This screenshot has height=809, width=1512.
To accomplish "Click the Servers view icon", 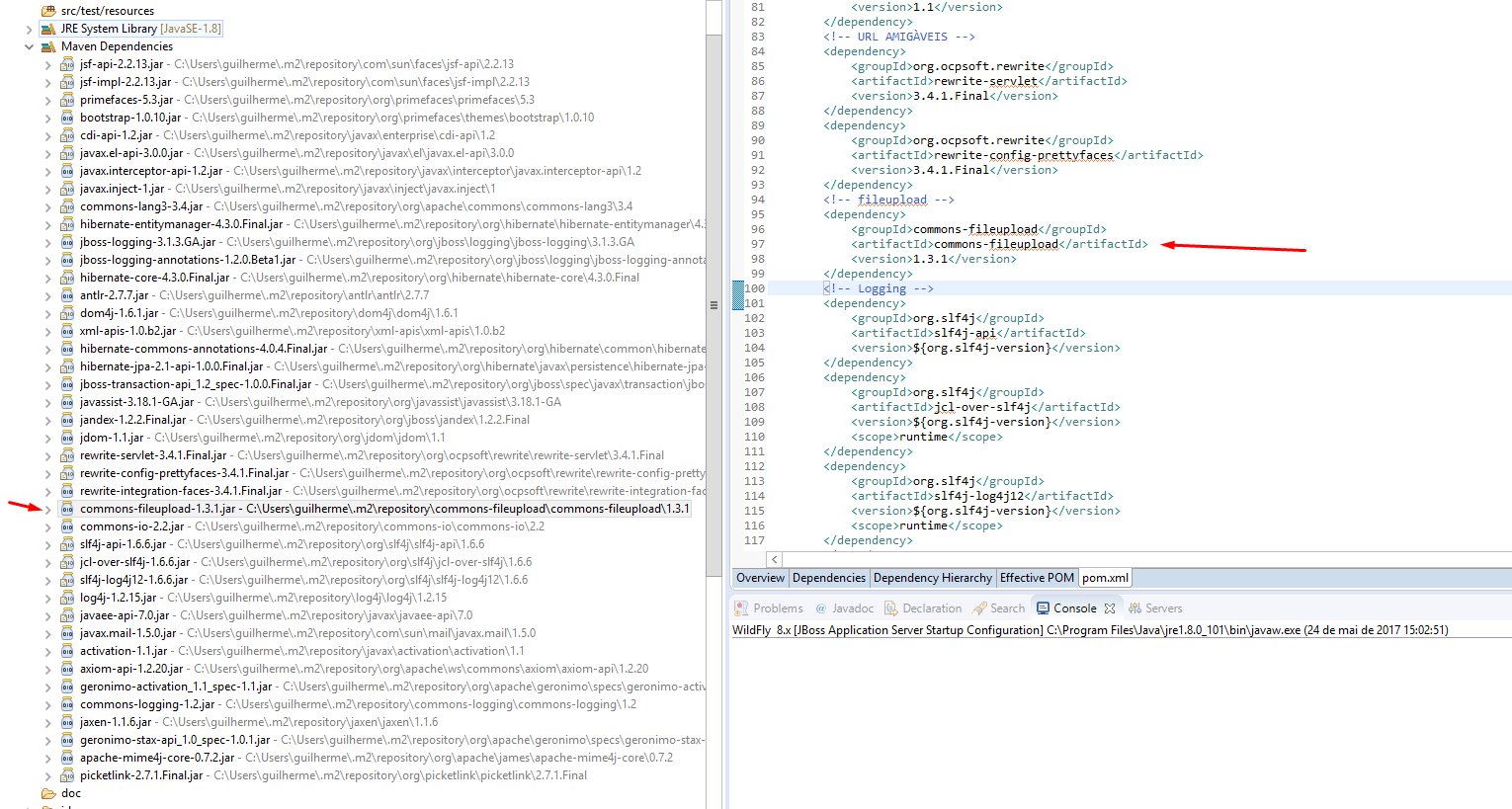I will pyautogui.click(x=1134, y=608).
